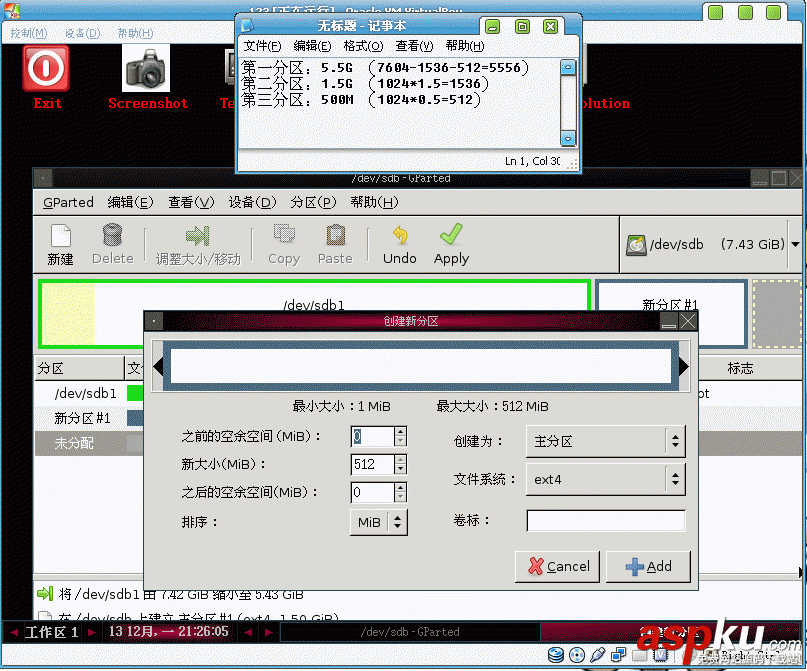Open Notepad 文件(F) menu

coord(262,46)
